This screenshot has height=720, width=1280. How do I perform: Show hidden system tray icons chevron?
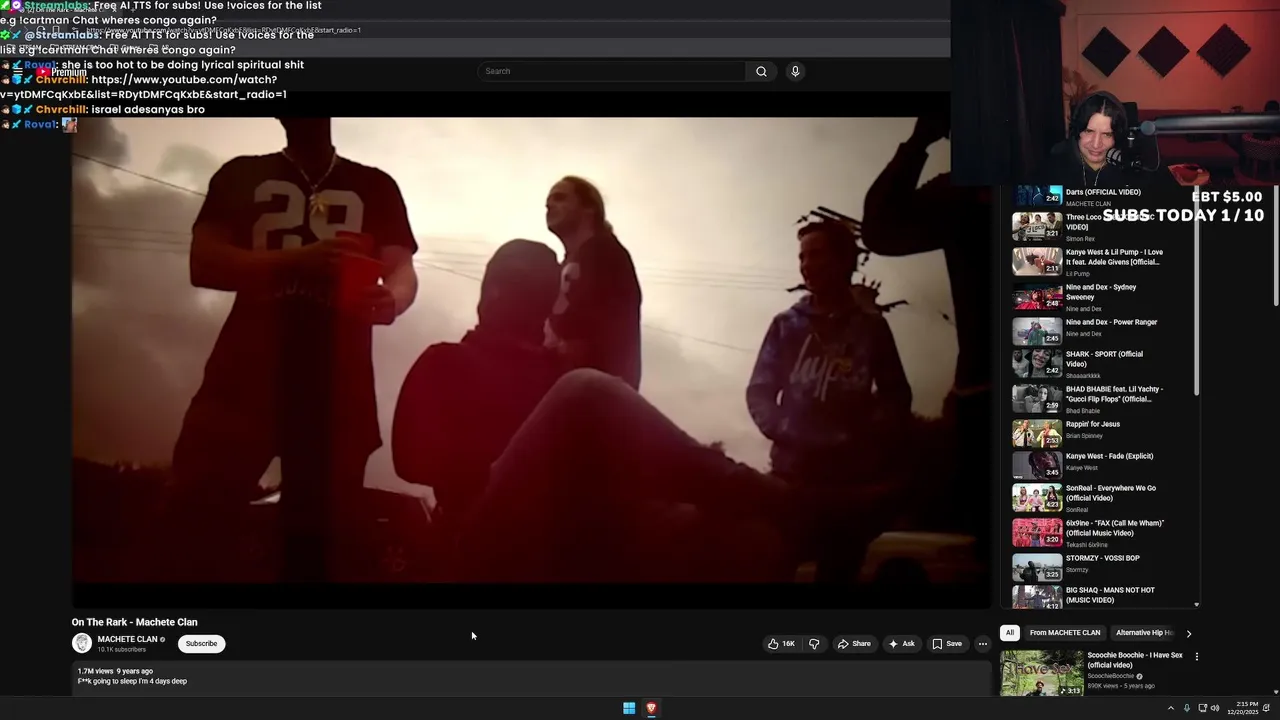pos(1170,708)
